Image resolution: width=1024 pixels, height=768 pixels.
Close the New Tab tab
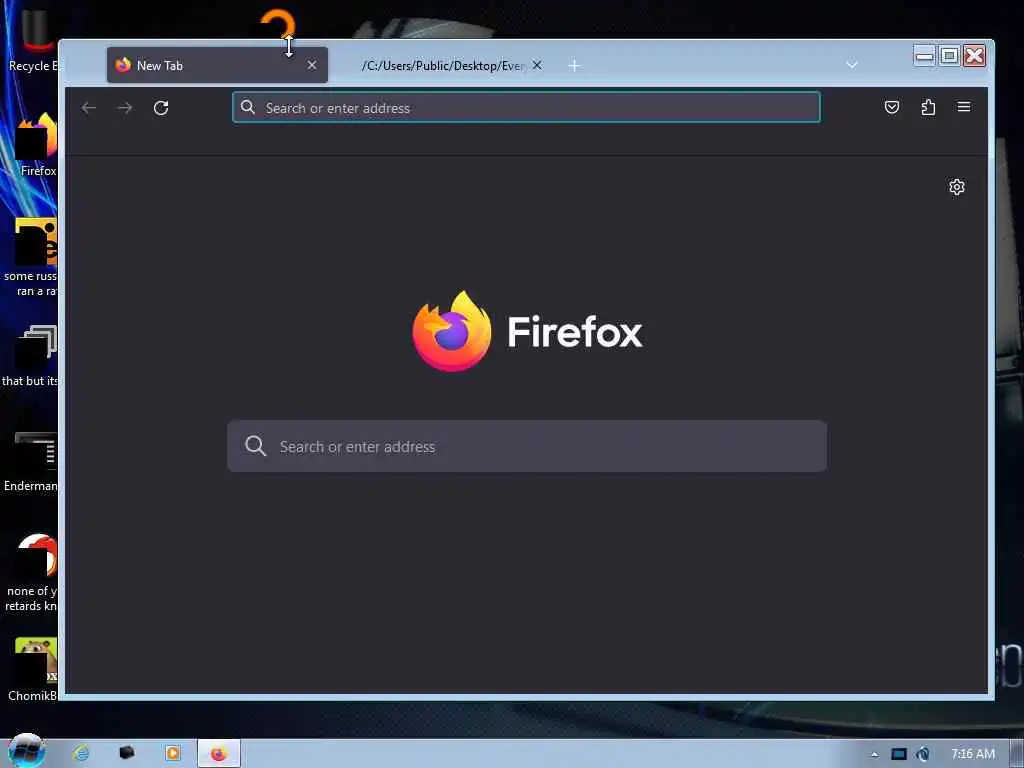312,65
